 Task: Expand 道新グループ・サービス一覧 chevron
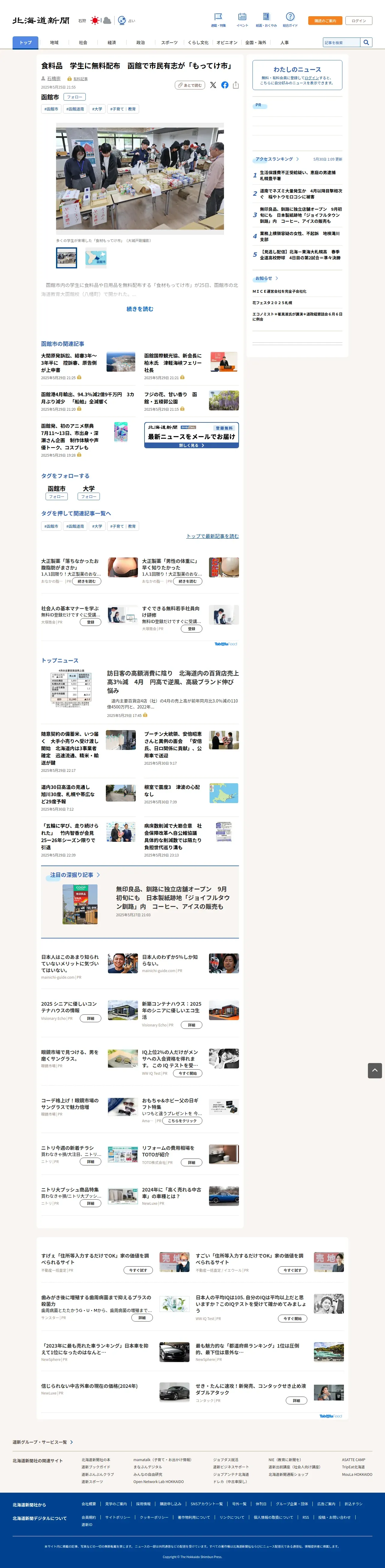(72, 1442)
